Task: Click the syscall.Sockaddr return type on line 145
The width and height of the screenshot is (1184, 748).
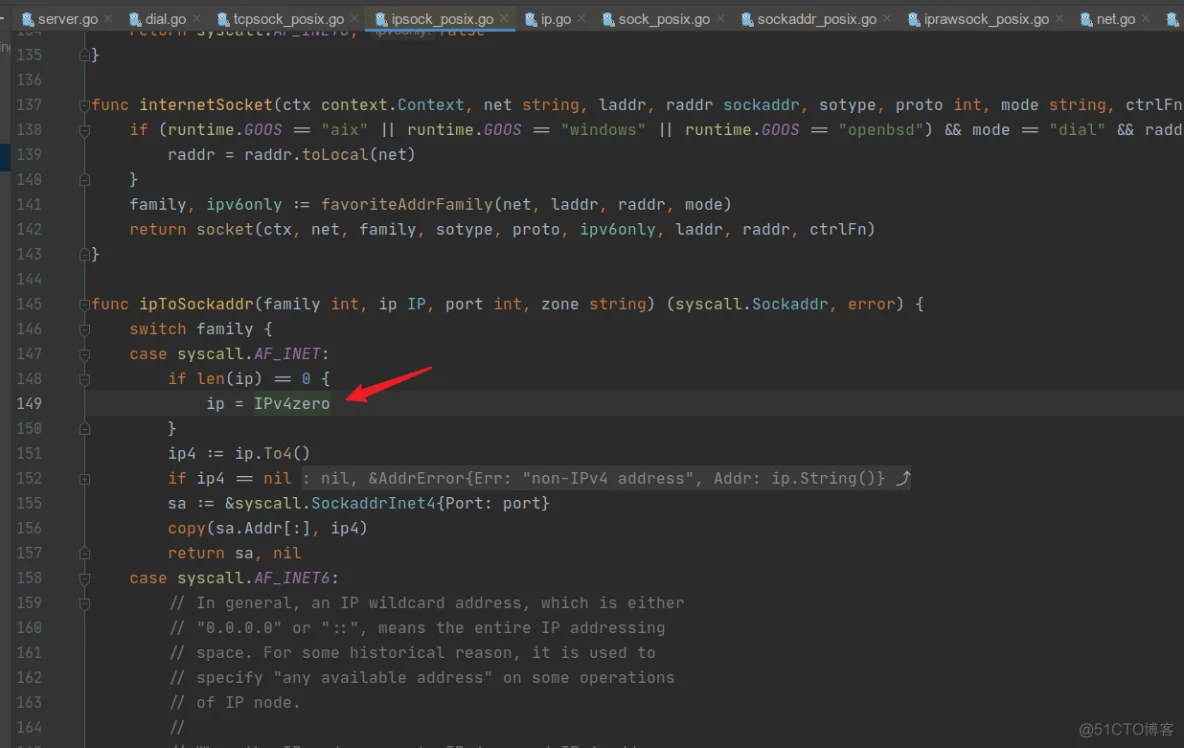Action: pyautogui.click(x=751, y=304)
